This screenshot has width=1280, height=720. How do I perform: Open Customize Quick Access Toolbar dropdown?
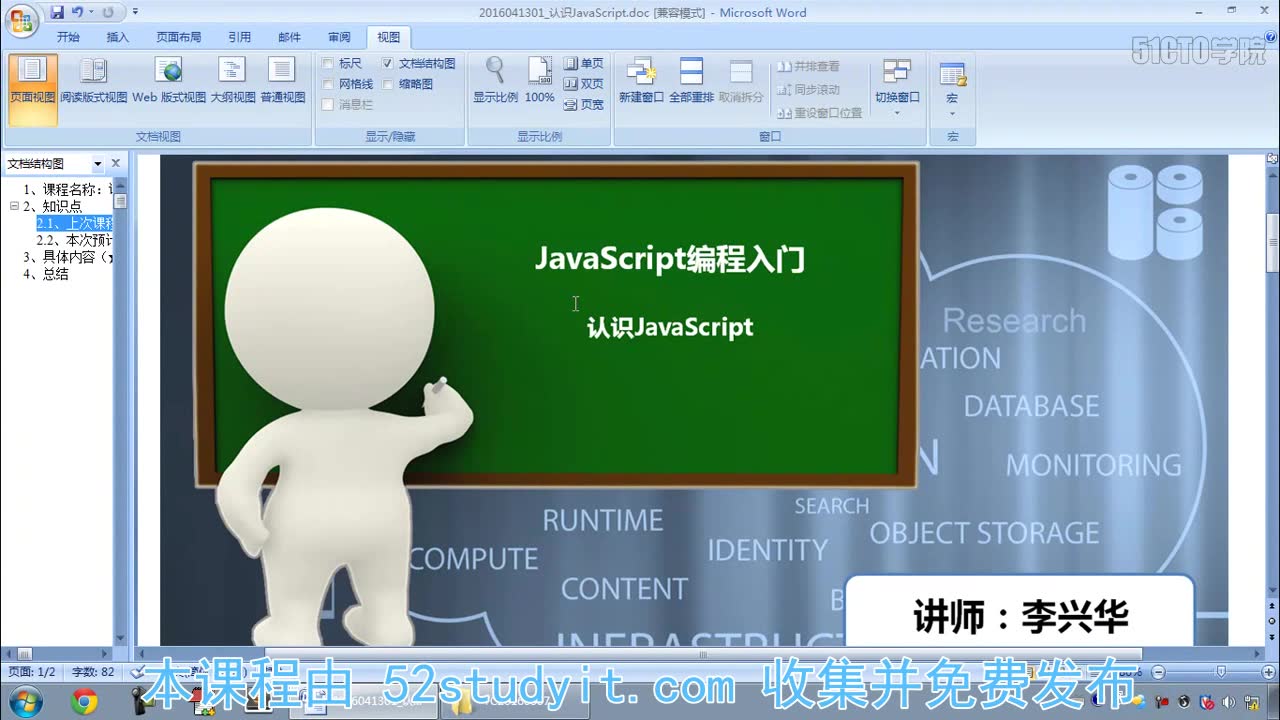(x=135, y=12)
